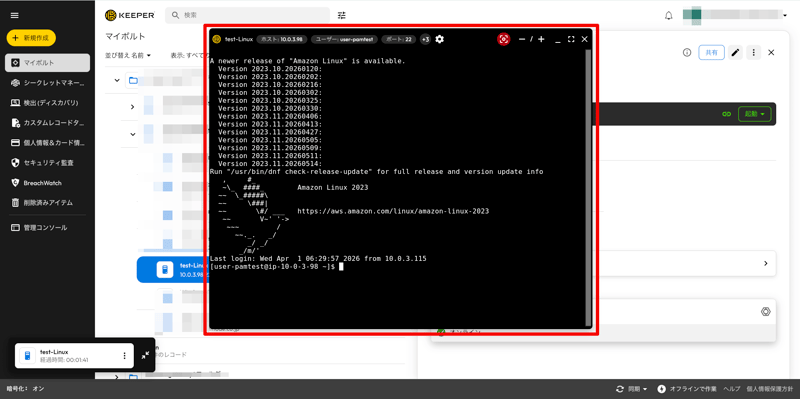Image resolution: width=800 pixels, height=399 pixels.
Task: Click the ポート: 22 chip
Action: (398, 39)
